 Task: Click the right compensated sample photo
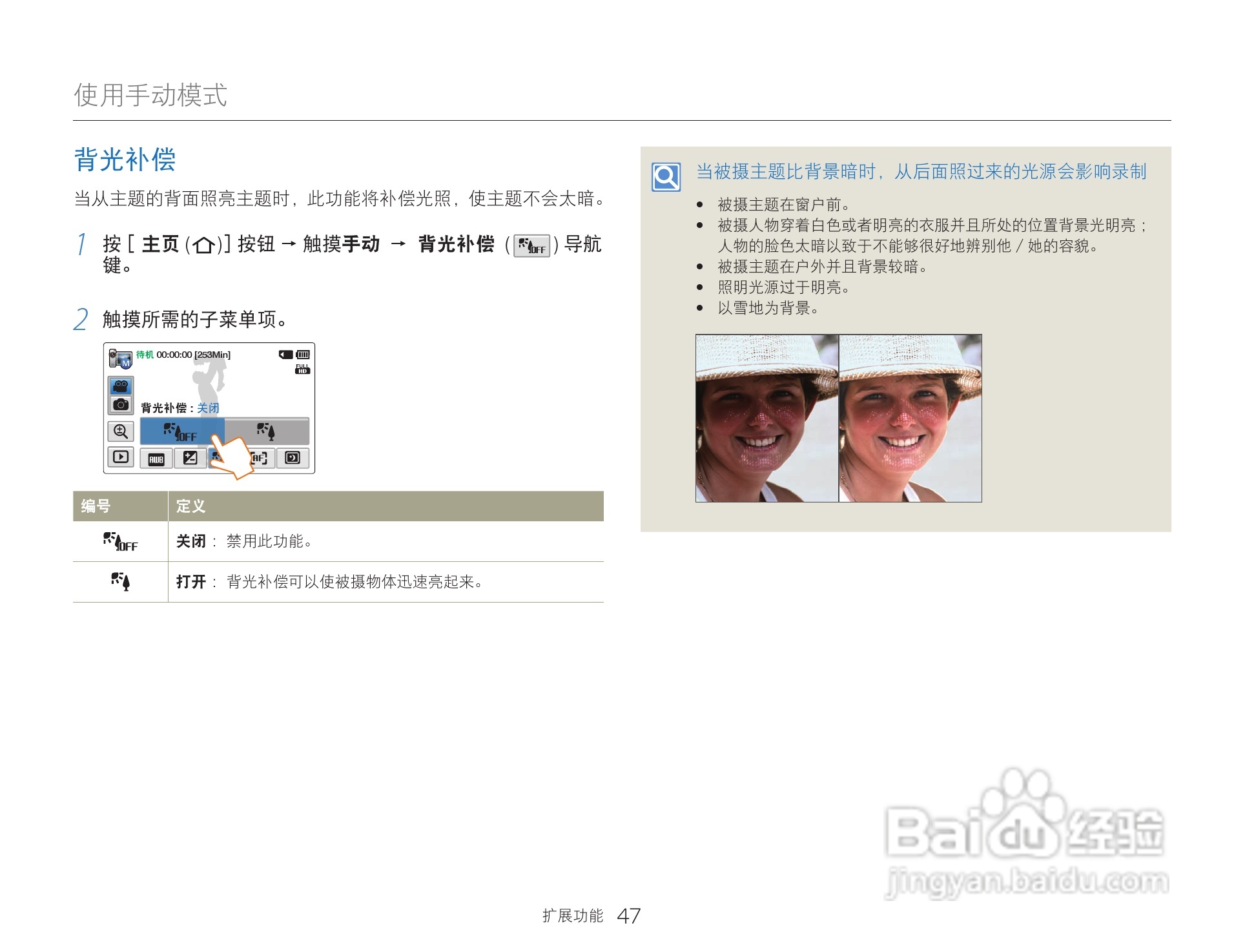(910, 418)
